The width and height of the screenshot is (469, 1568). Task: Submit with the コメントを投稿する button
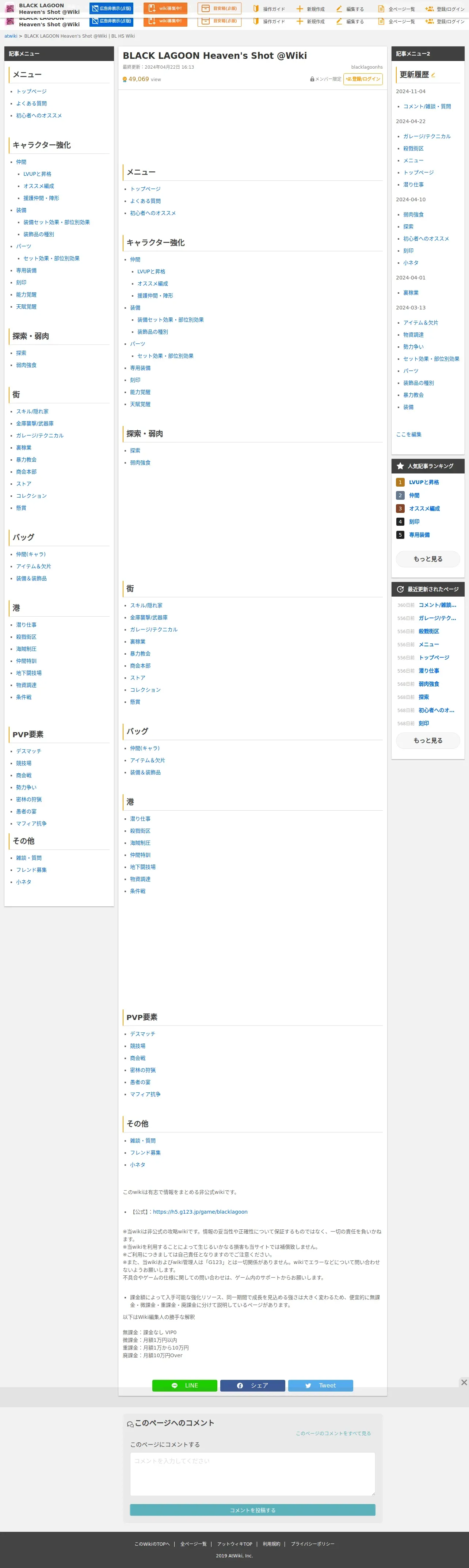pos(252,1510)
